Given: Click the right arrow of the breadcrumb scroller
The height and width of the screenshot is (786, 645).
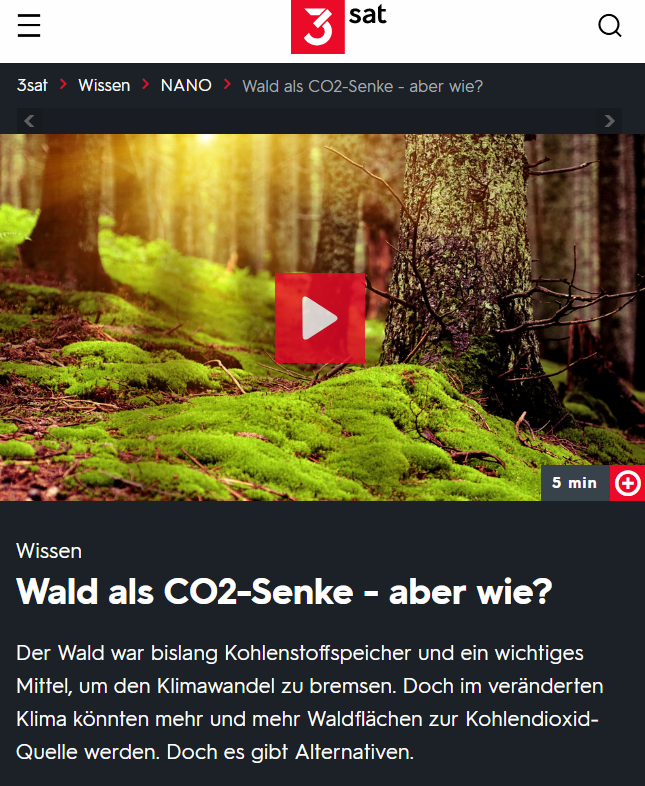Looking at the screenshot, I should tap(609, 121).
